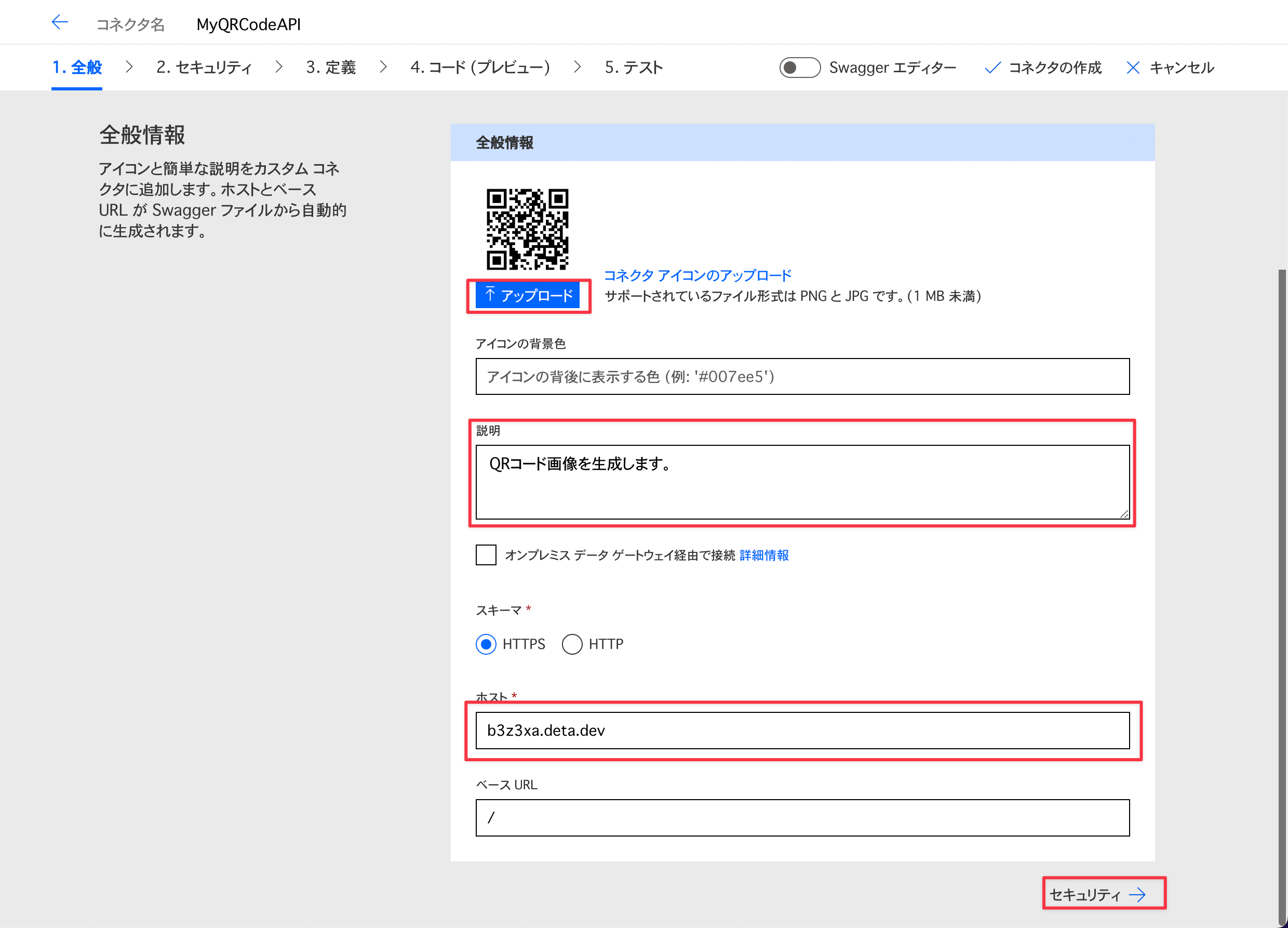The image size is (1288, 928).
Task: Check the オンプレミス データ ゲートウェイ checkbox
Action: 486,554
